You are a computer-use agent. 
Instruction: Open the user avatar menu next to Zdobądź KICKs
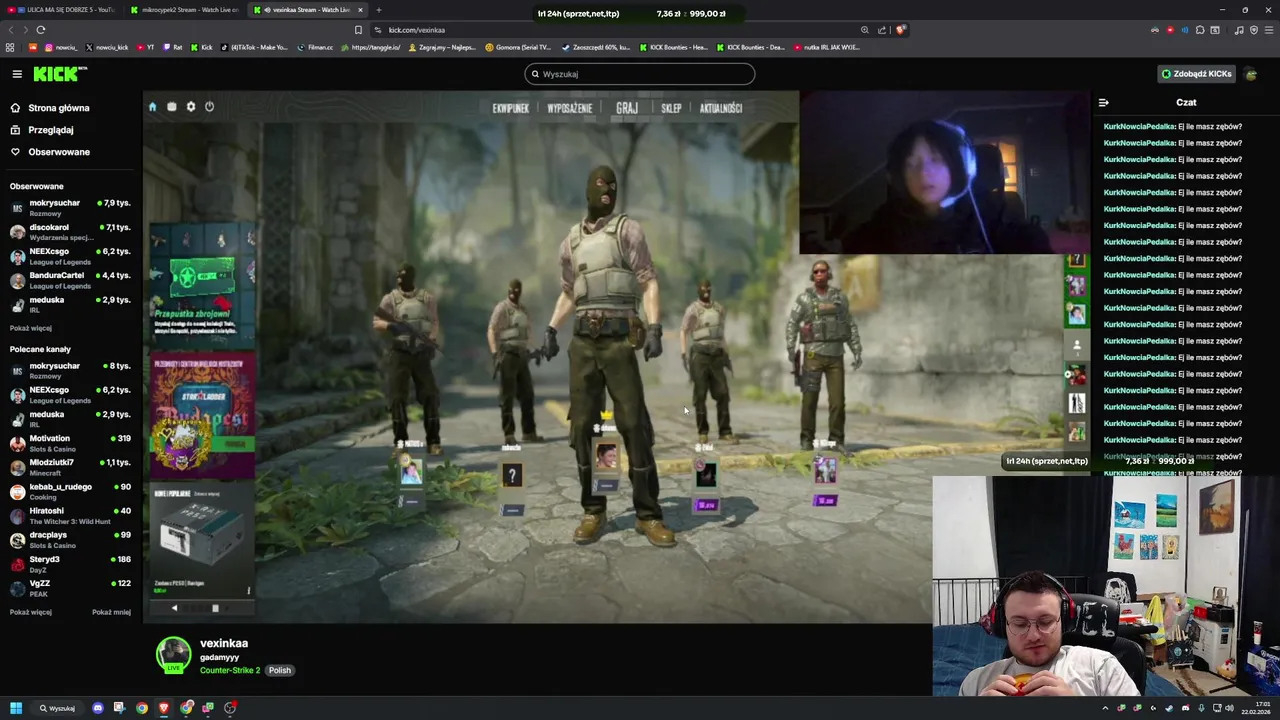(x=1251, y=74)
